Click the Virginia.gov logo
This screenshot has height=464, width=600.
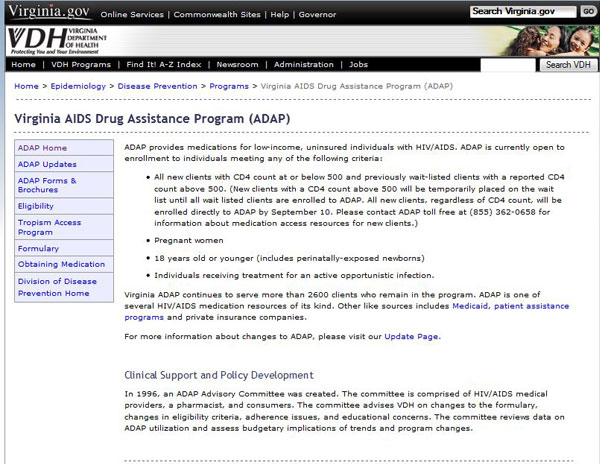[49, 12]
